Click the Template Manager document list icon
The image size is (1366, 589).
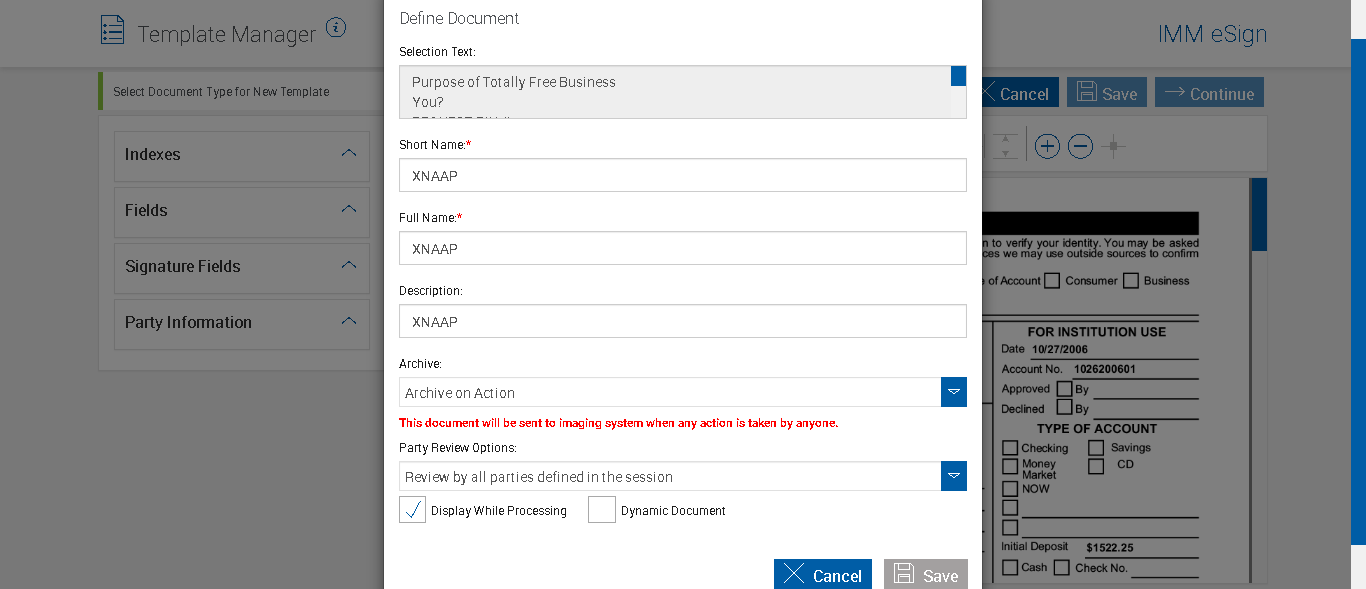tap(113, 30)
